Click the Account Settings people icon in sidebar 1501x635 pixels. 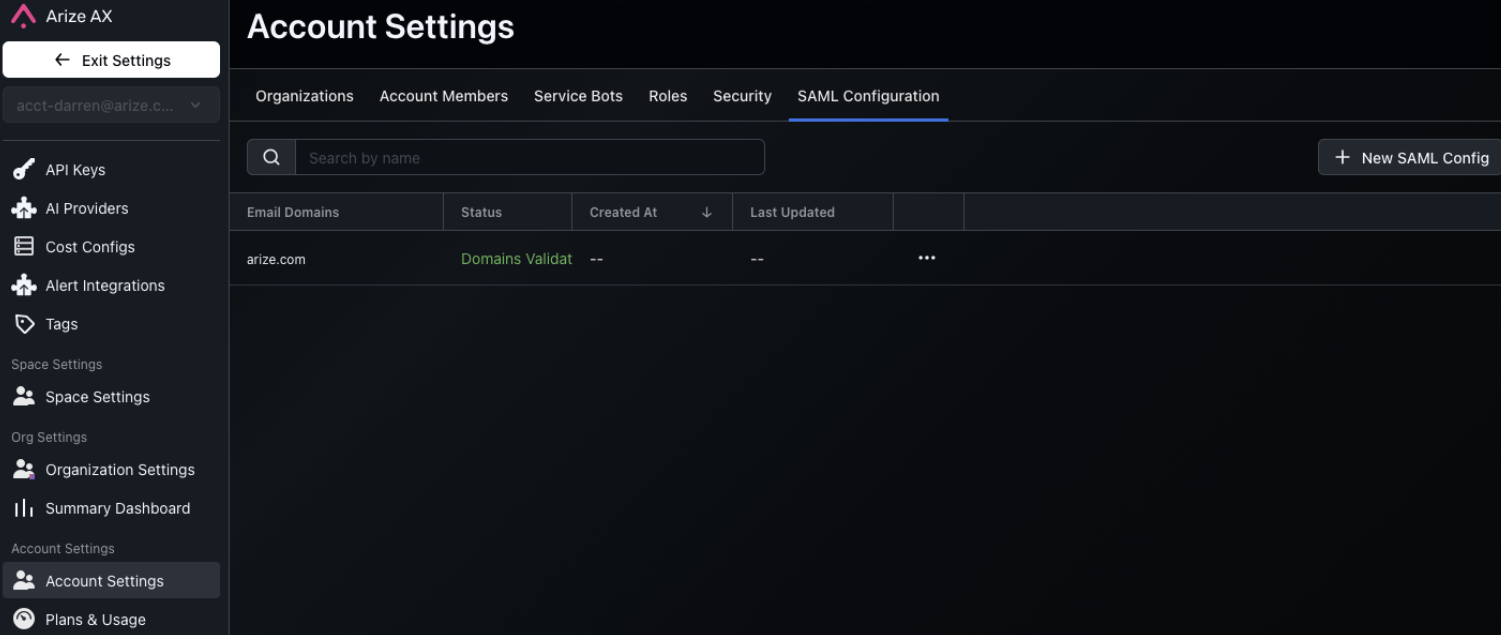click(23, 581)
